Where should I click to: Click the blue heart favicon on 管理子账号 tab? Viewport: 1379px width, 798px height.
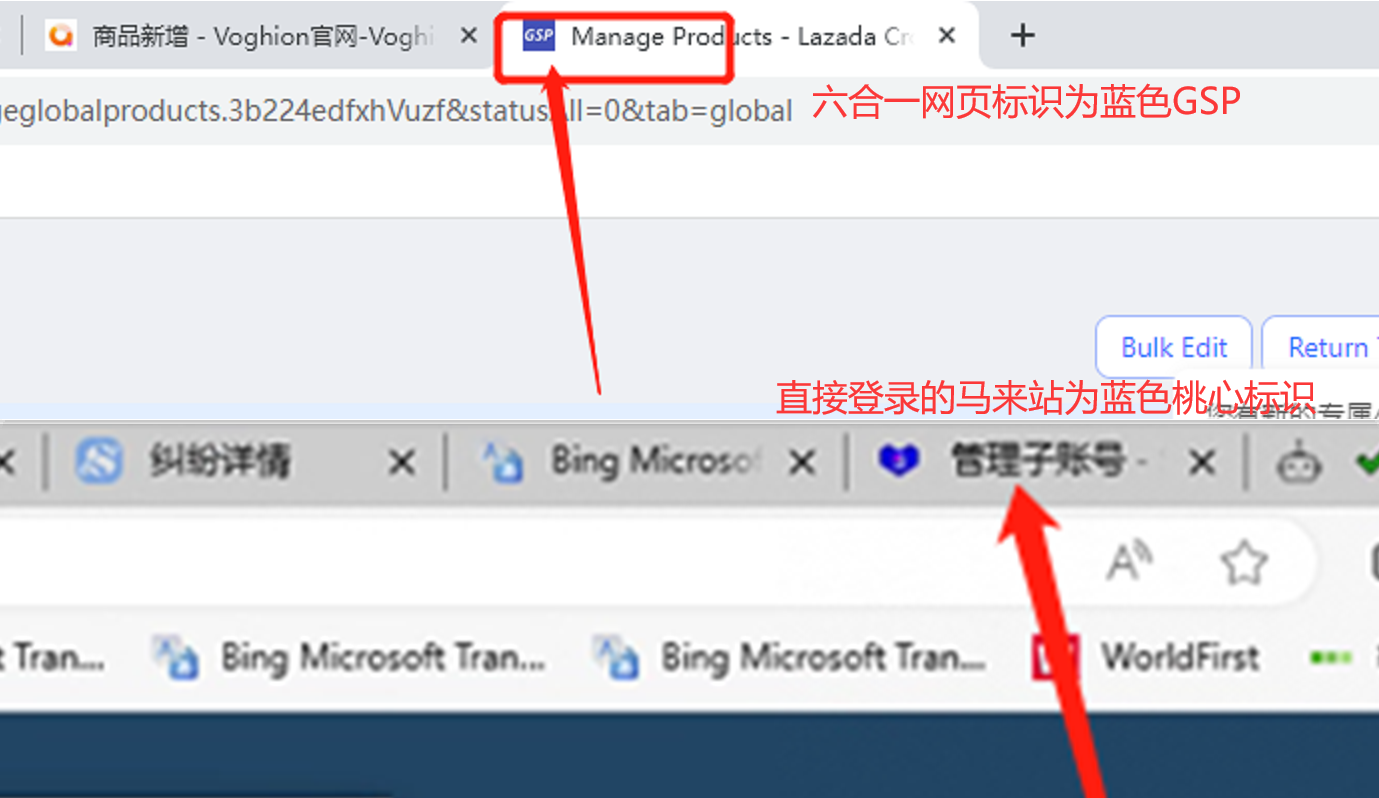tap(898, 461)
